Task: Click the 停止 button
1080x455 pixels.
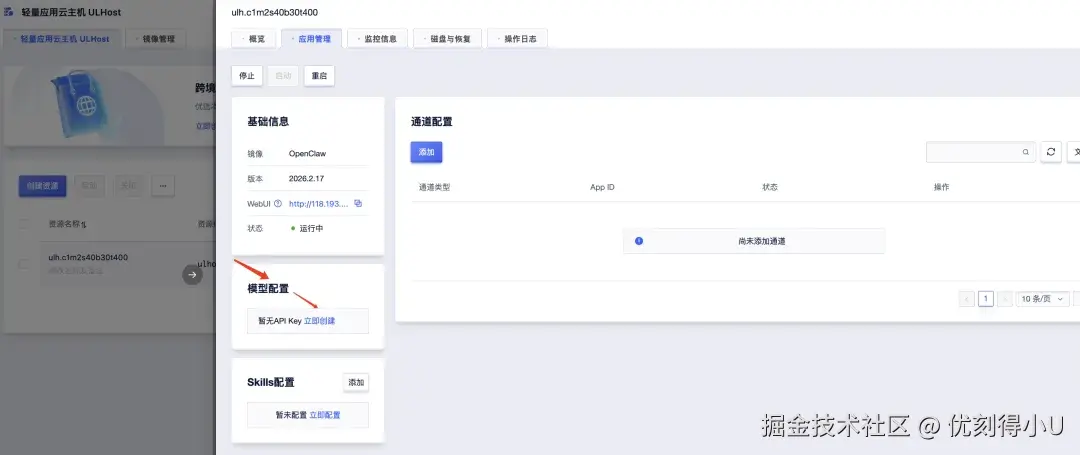Action: click(247, 76)
